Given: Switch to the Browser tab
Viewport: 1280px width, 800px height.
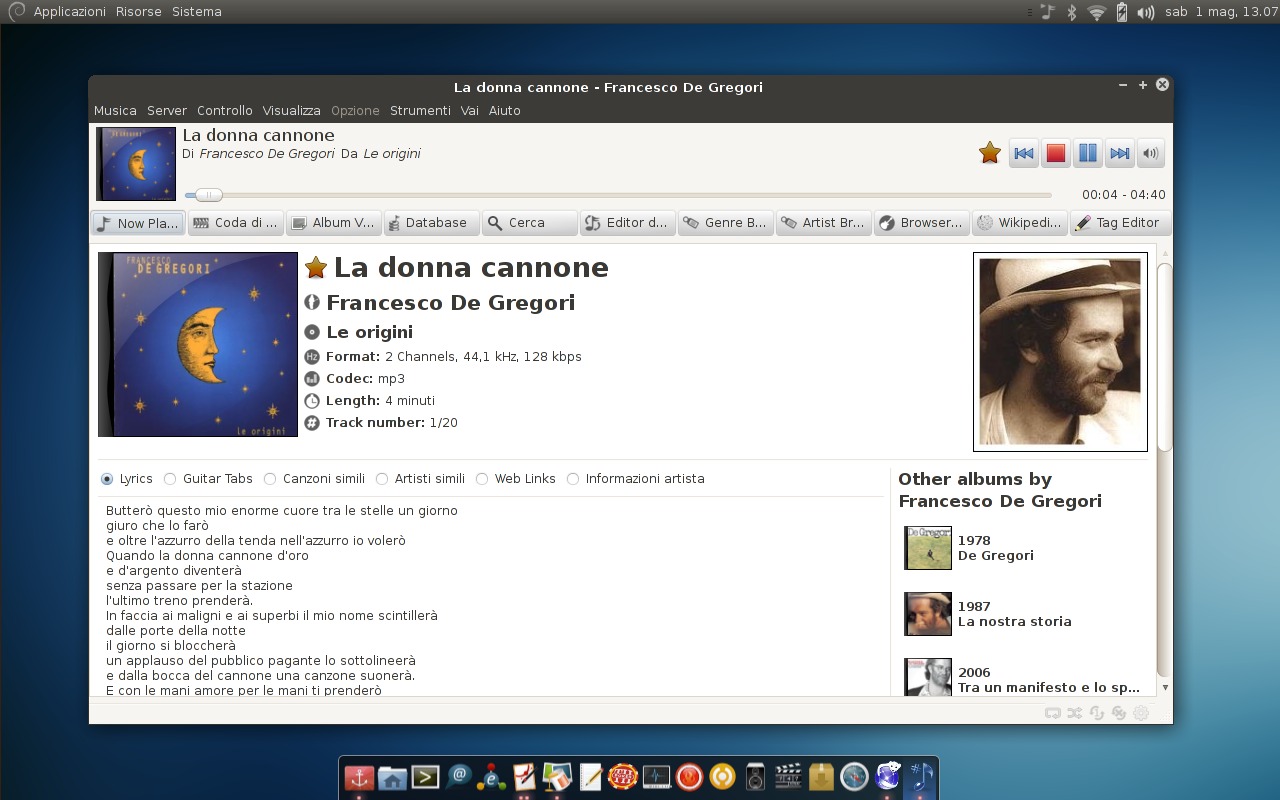Looking at the screenshot, I should pos(921,223).
